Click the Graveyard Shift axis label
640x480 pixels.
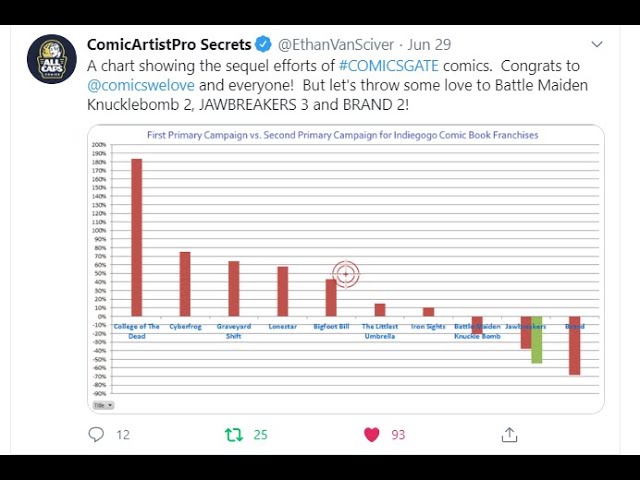coord(233,331)
